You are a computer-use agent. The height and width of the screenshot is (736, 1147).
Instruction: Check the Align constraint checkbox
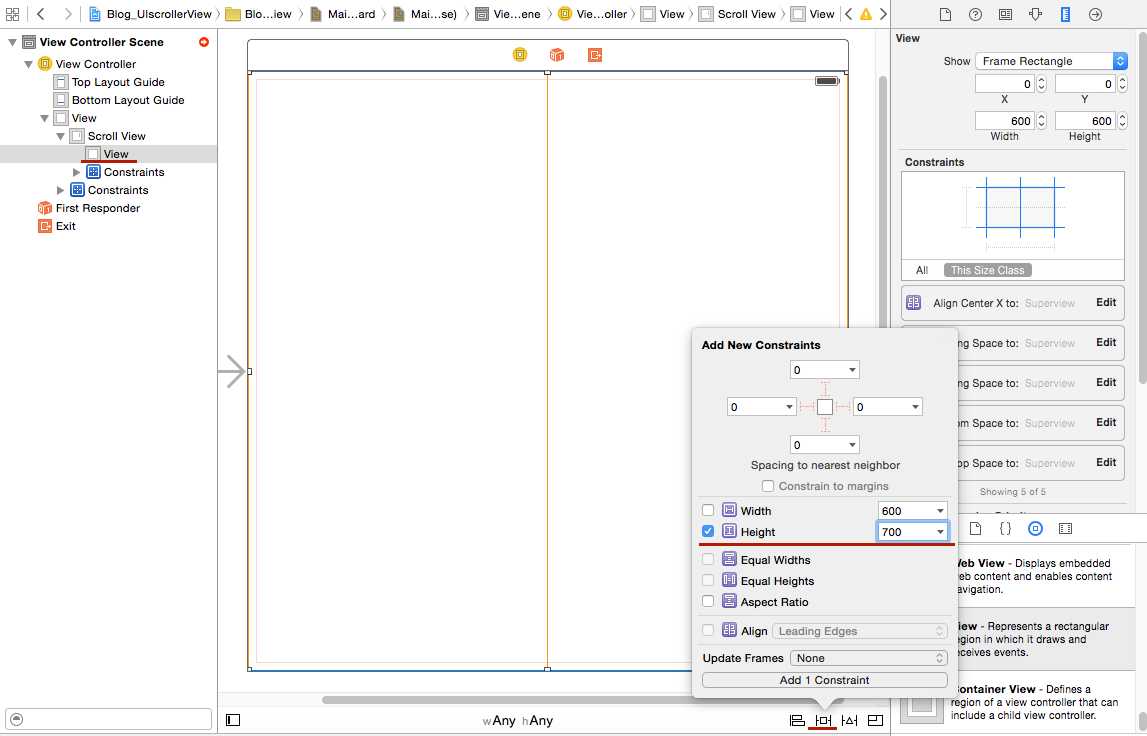[708, 630]
